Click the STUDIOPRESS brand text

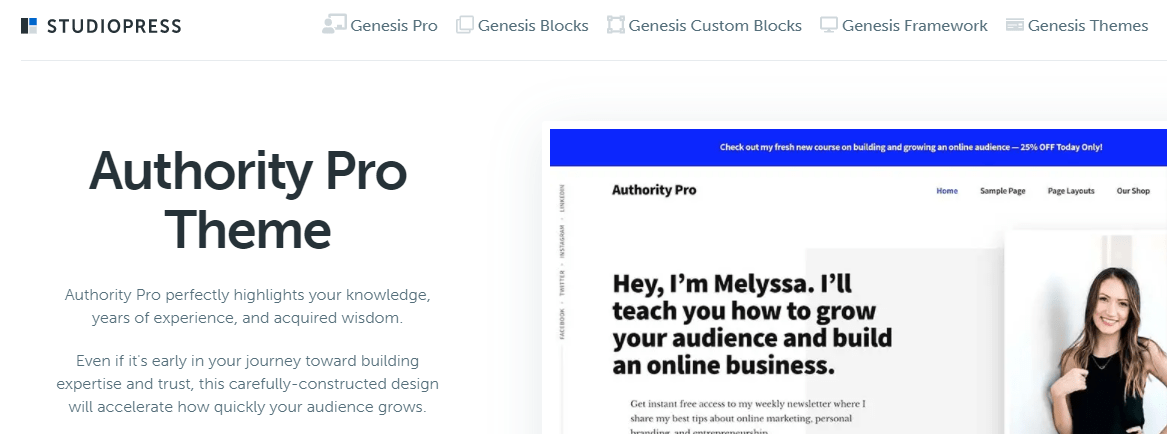[114, 26]
